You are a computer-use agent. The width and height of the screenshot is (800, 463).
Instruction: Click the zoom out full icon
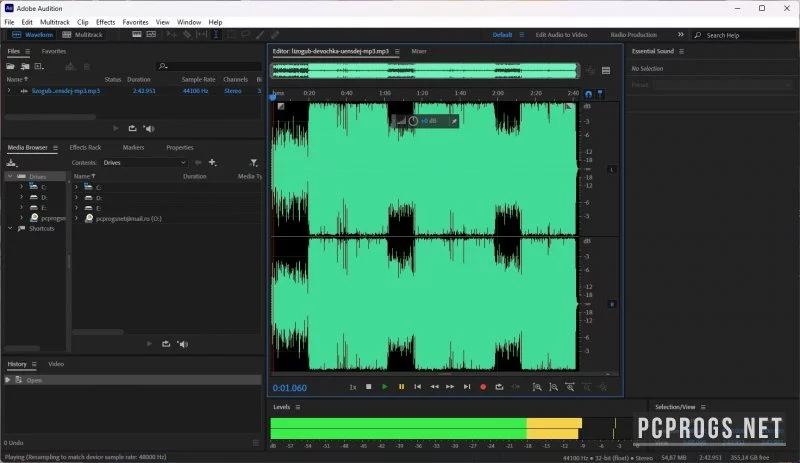(x=570, y=387)
